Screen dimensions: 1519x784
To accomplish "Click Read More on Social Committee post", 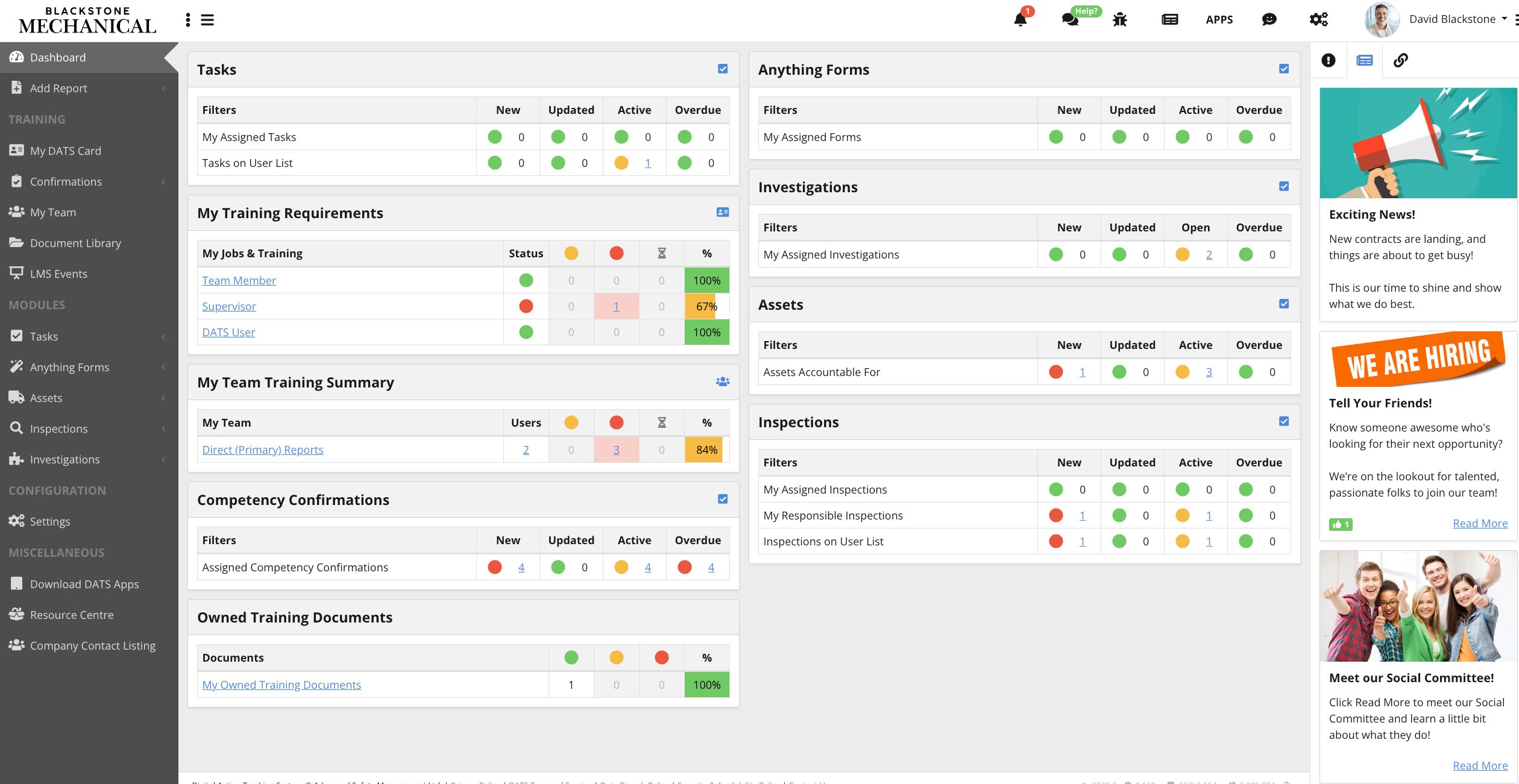I will pos(1480,765).
